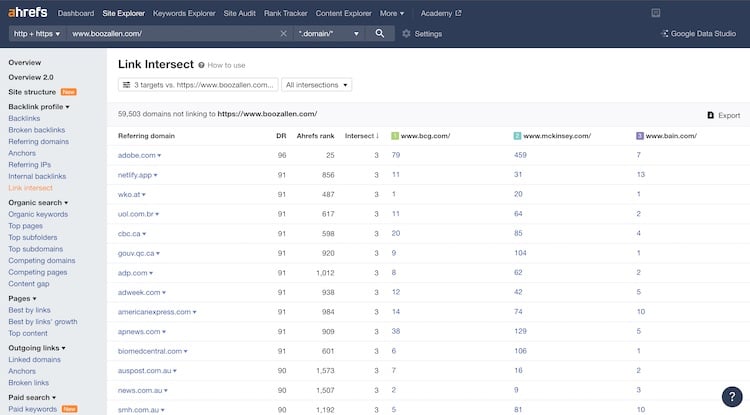The image size is (750, 415).
Task: Click the 3 targets filter button
Action: 198,85
